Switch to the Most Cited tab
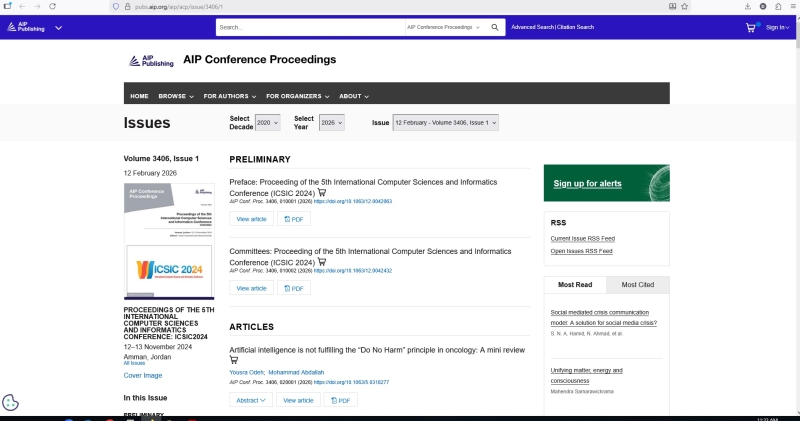Image resolution: width=800 pixels, height=421 pixels. (638, 285)
